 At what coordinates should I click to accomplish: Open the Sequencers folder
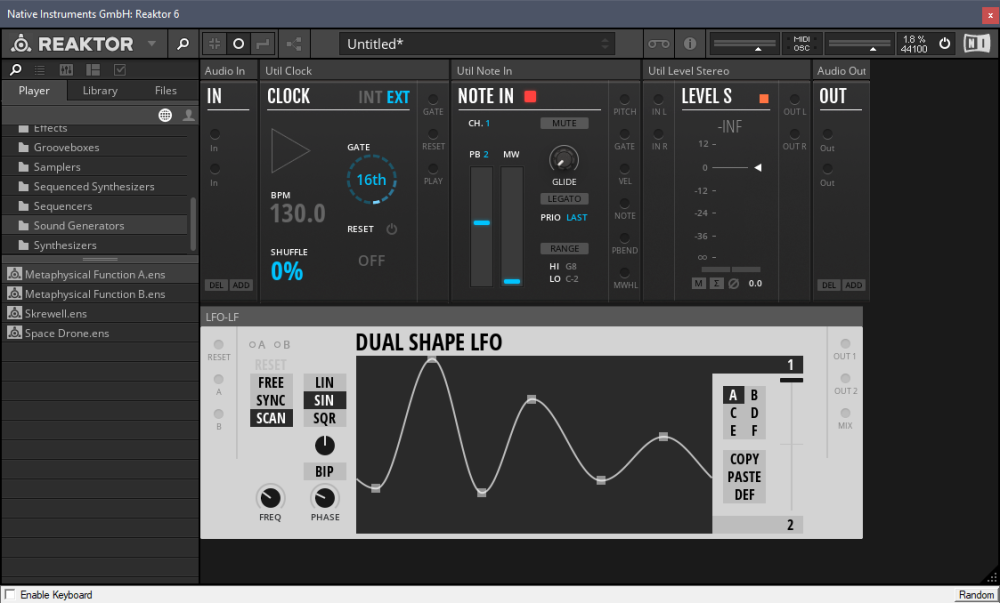pos(96,207)
